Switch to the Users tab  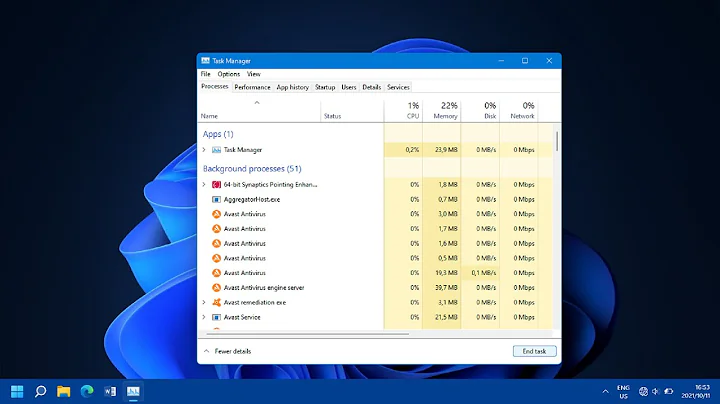349,87
